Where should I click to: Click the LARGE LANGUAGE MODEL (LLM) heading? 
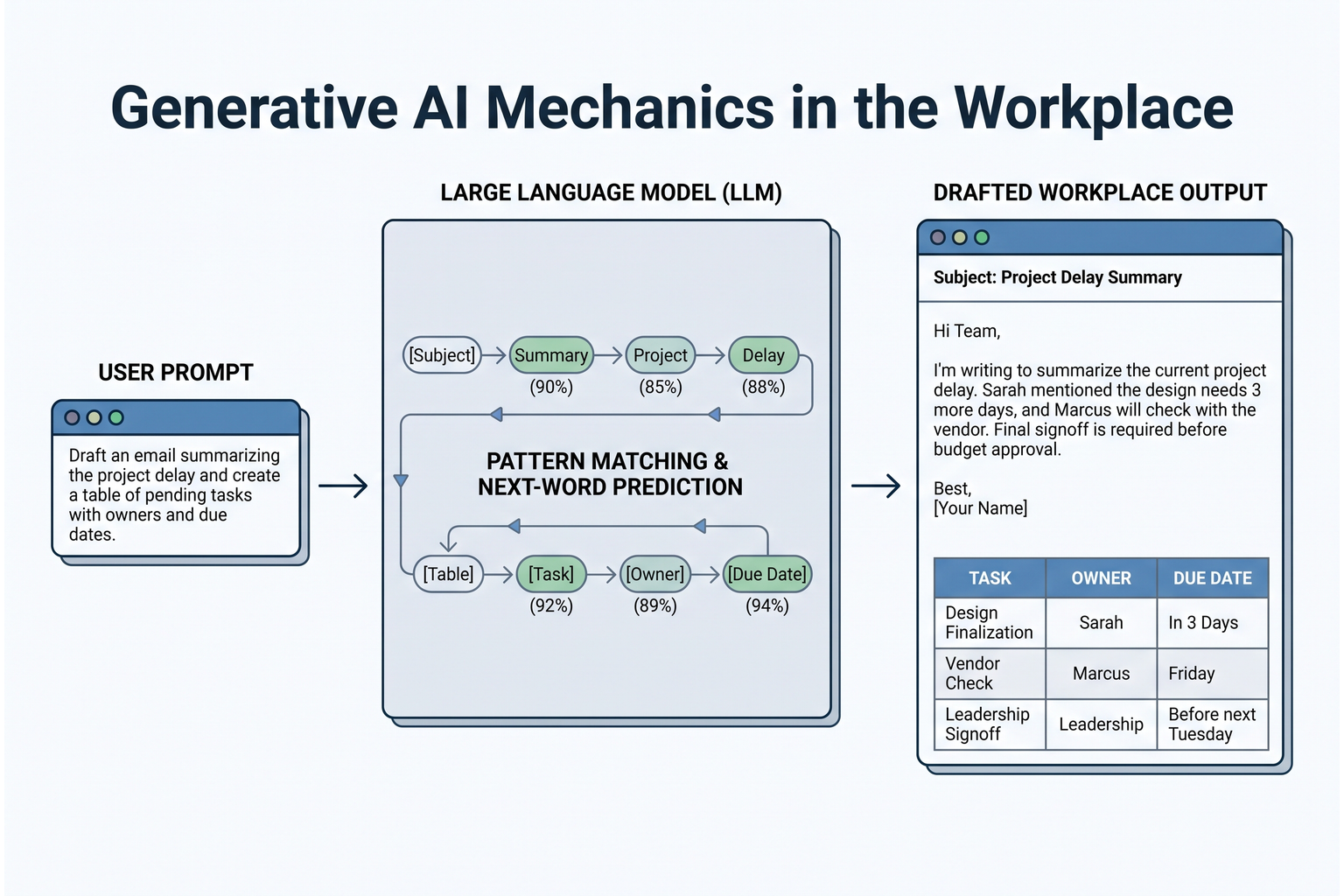(612, 192)
